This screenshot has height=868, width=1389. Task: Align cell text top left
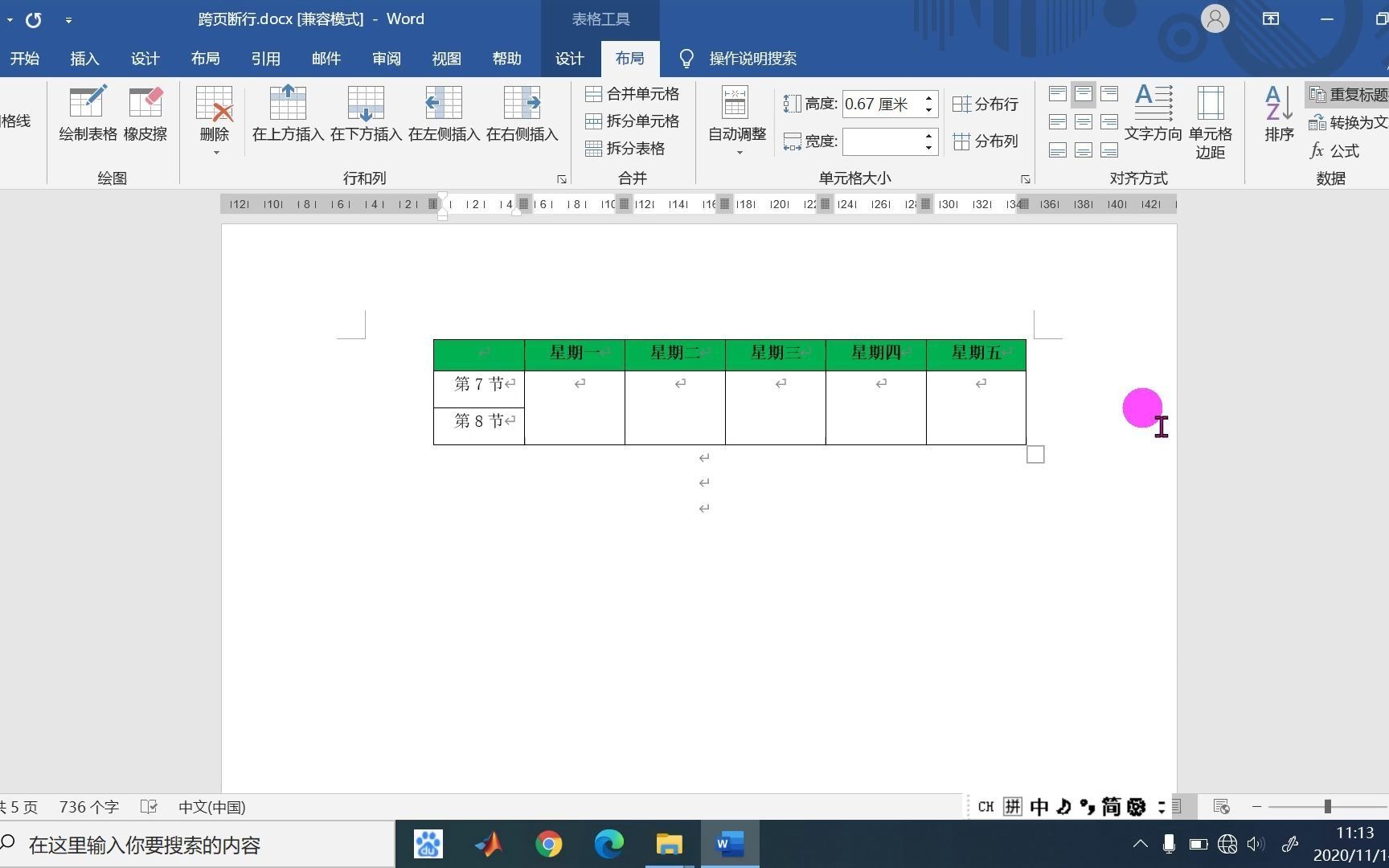point(1058,94)
